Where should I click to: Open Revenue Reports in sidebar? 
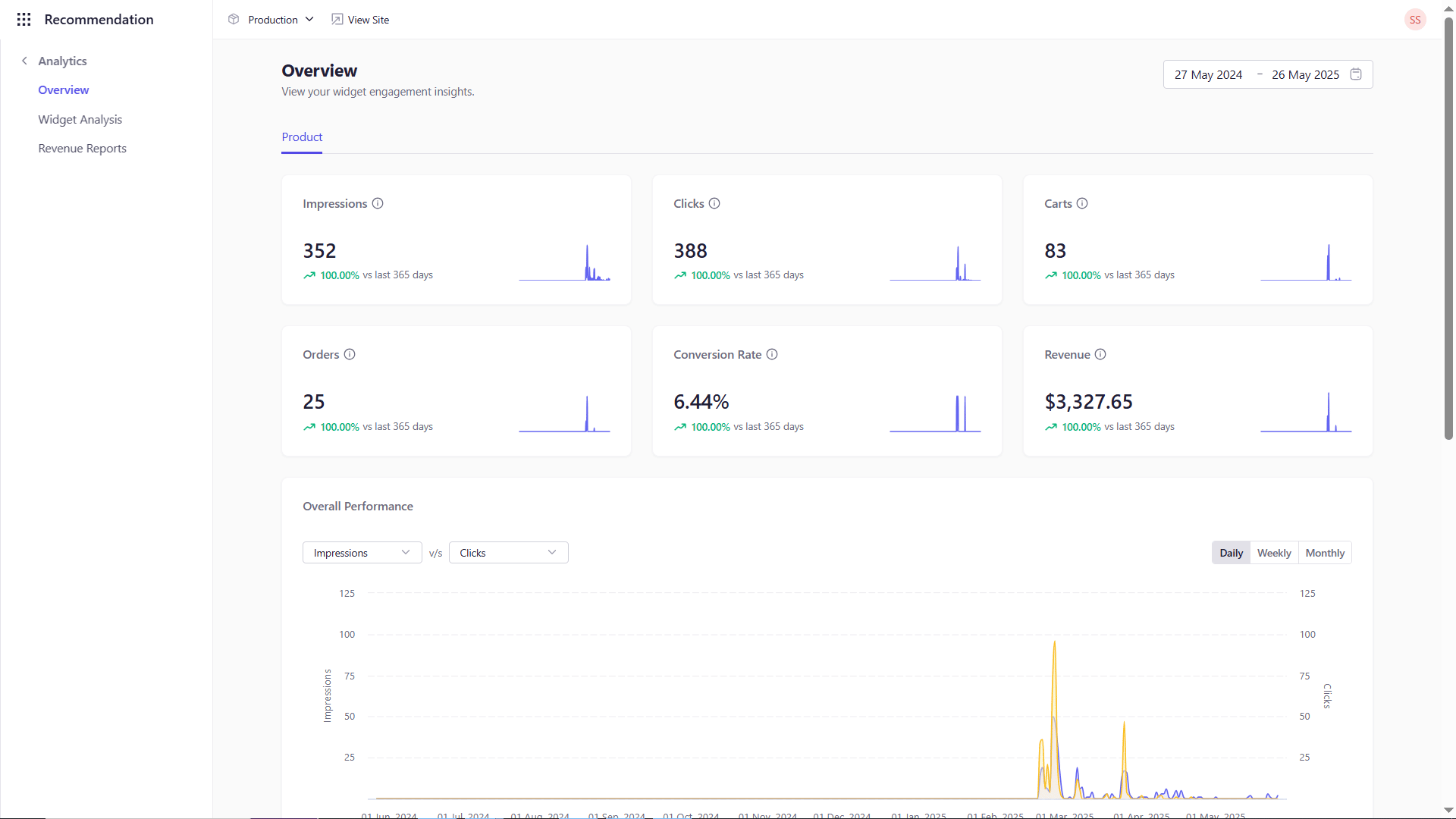[83, 149]
